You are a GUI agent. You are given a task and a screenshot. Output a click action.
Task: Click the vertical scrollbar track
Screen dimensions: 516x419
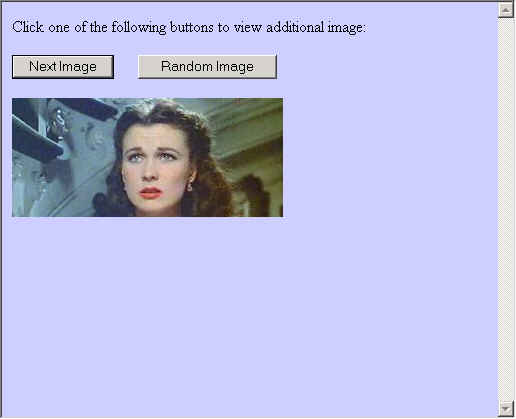(506, 209)
